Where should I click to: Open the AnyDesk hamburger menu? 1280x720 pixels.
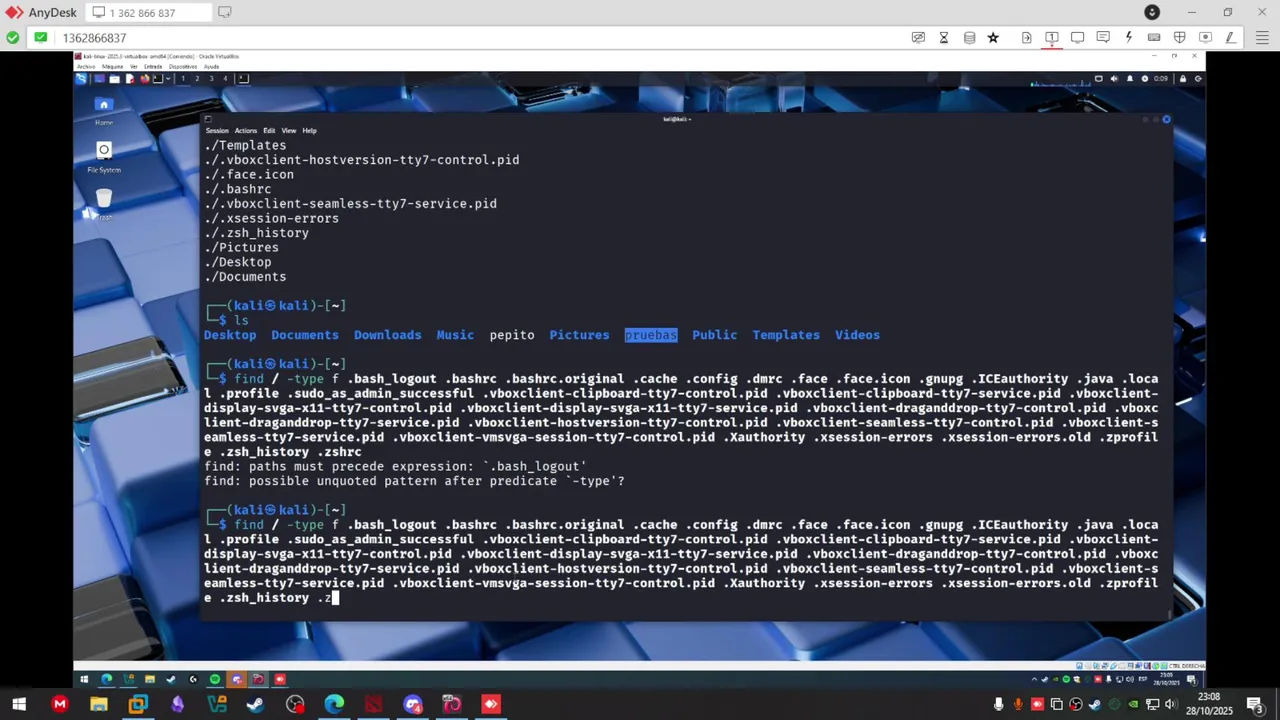(1262, 38)
